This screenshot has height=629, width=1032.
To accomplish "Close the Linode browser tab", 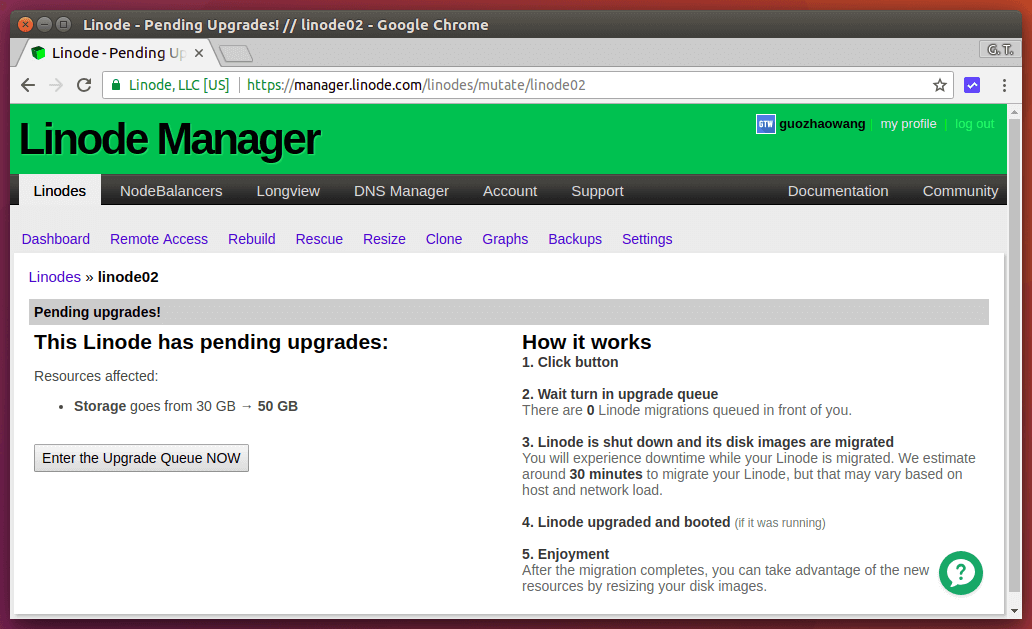I will (198, 53).
